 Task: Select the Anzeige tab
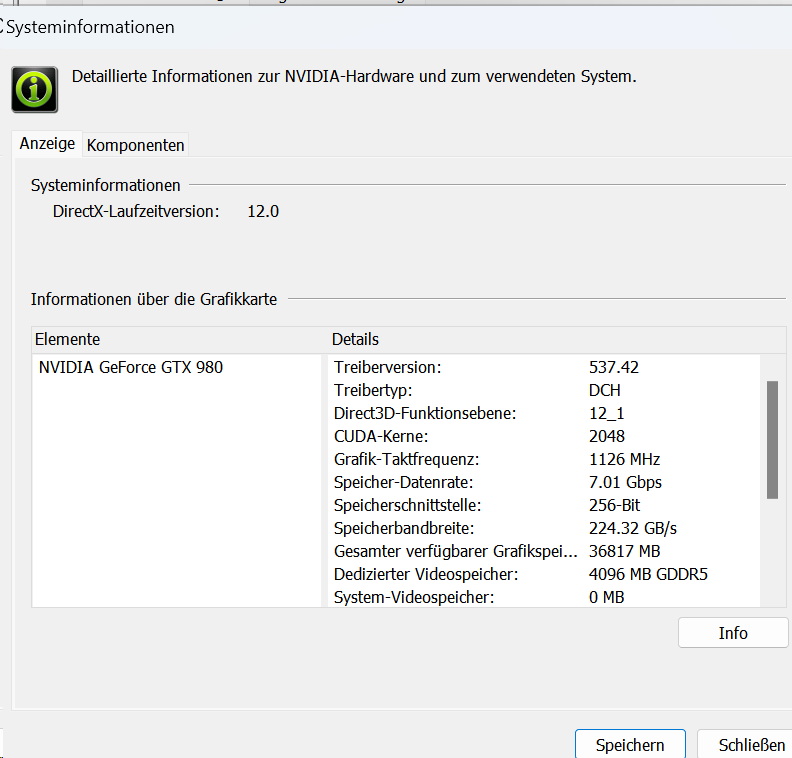(x=47, y=144)
